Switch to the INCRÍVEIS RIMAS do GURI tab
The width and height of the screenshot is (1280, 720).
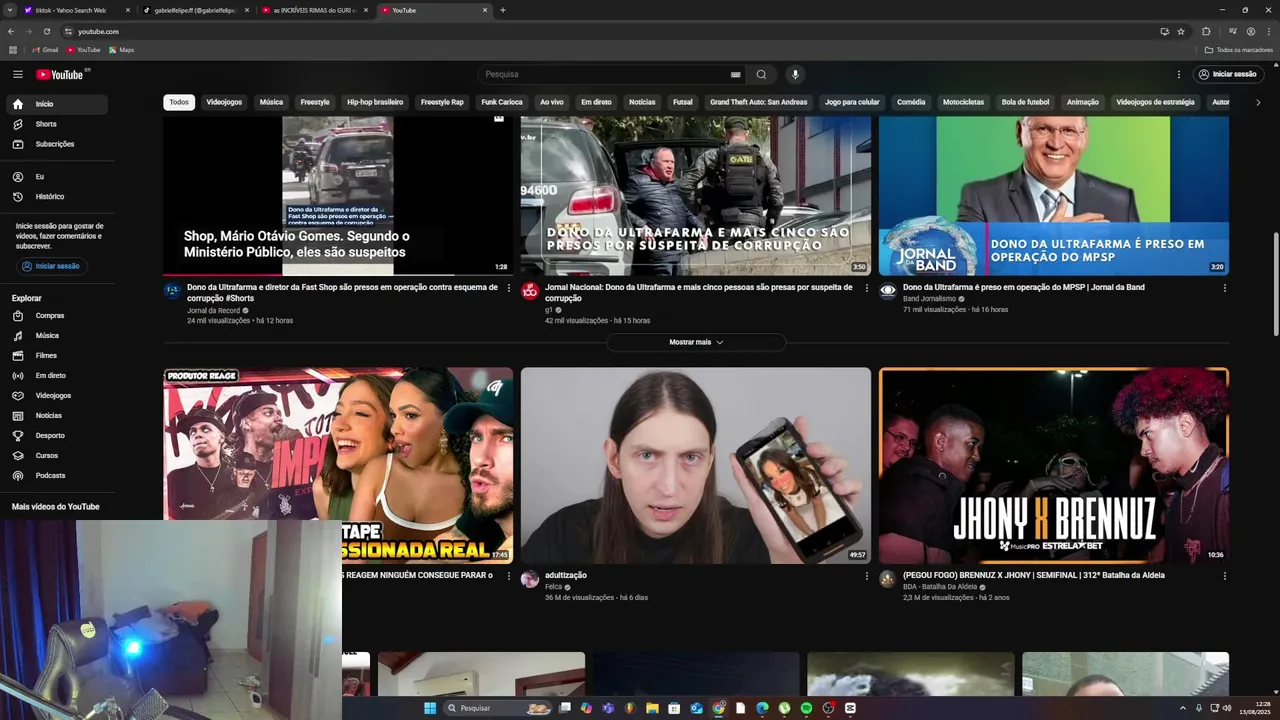(x=315, y=10)
